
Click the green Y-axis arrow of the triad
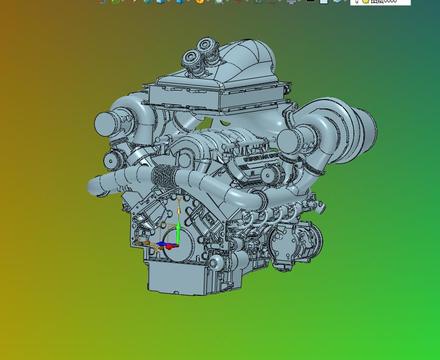(178, 231)
